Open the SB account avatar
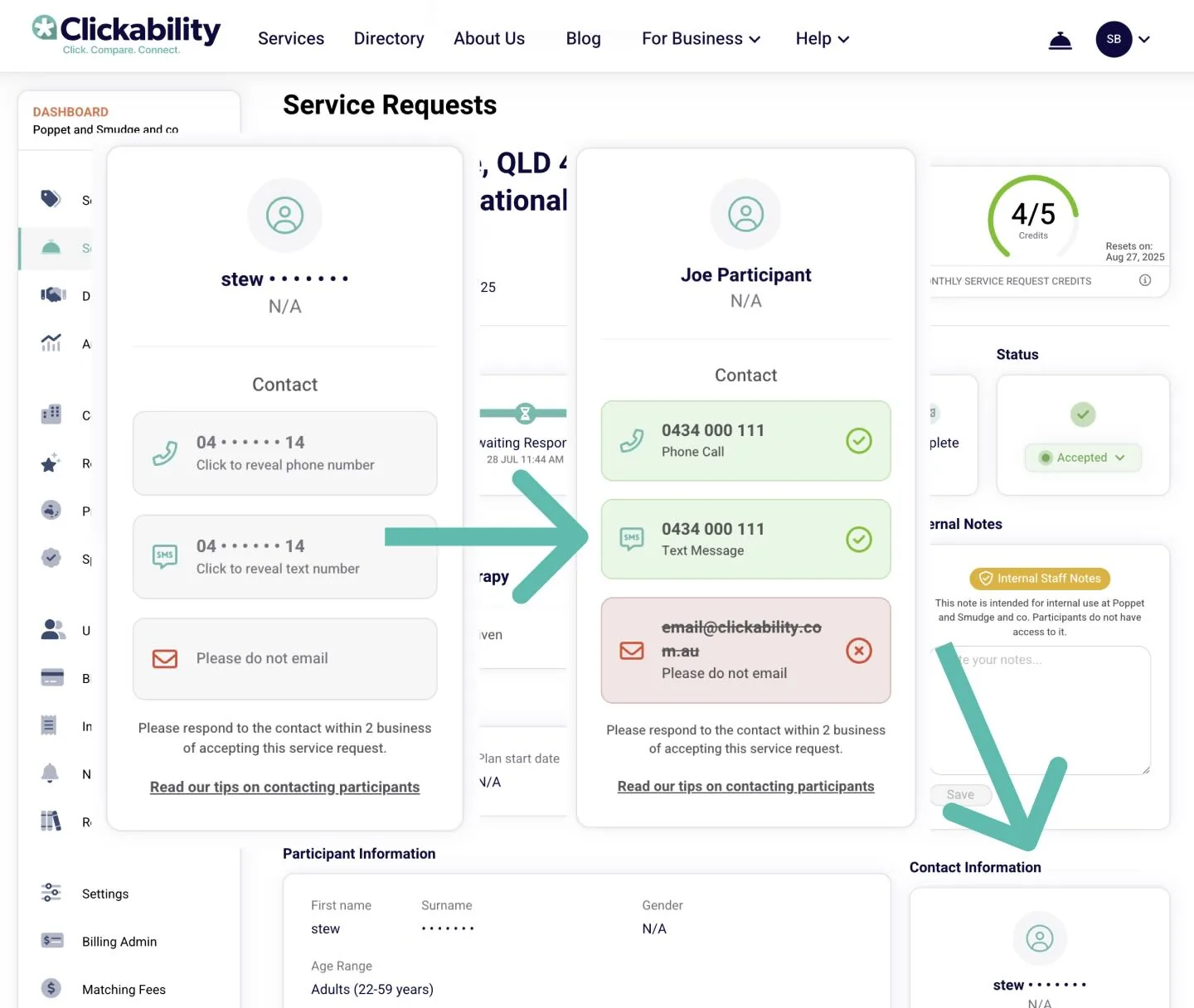This screenshot has height=1008, width=1194. pos(1114,39)
